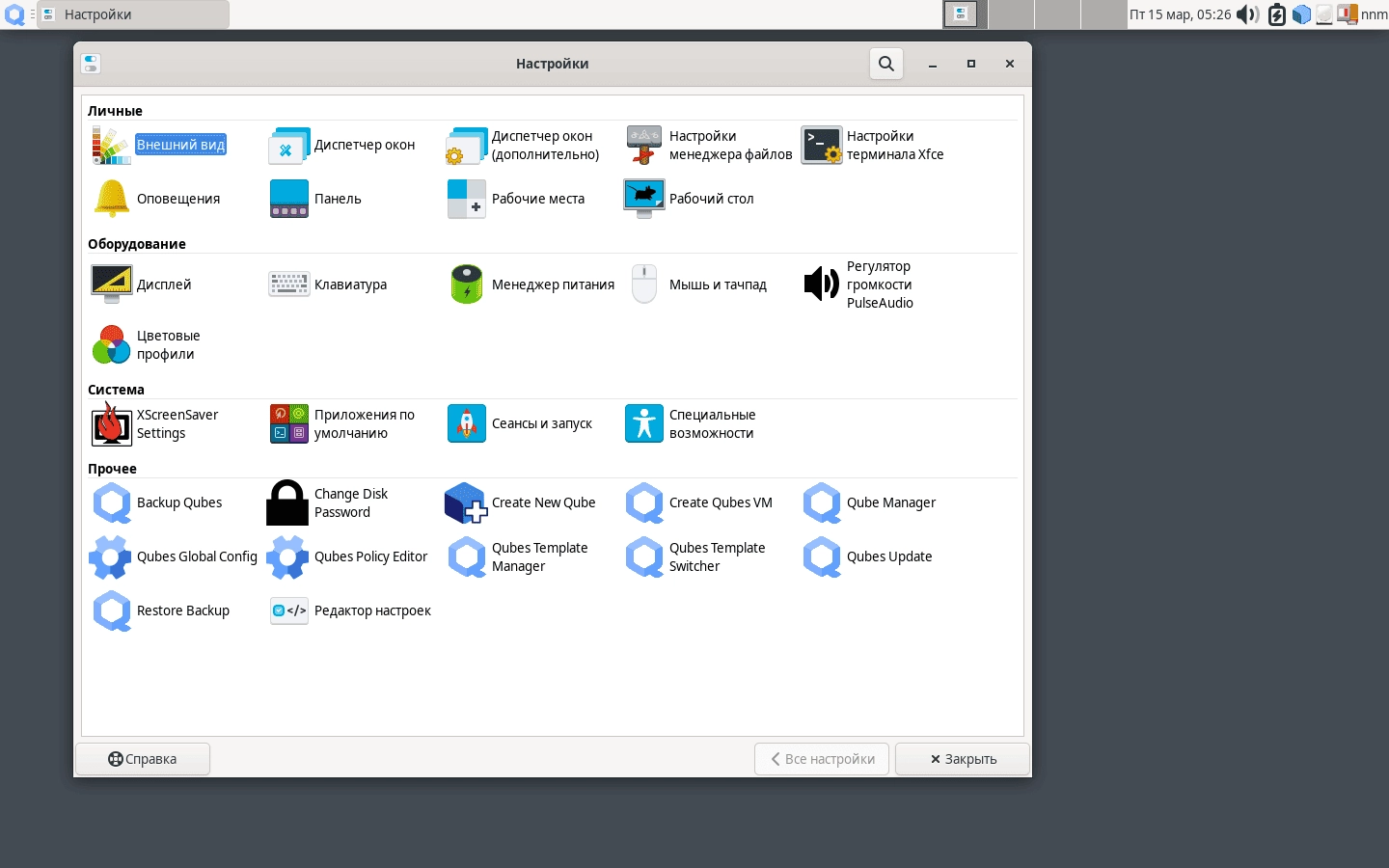Viewport: 1389px width, 868px height.
Task: Launch Backup Qubes
Action: pyautogui.click(x=157, y=503)
